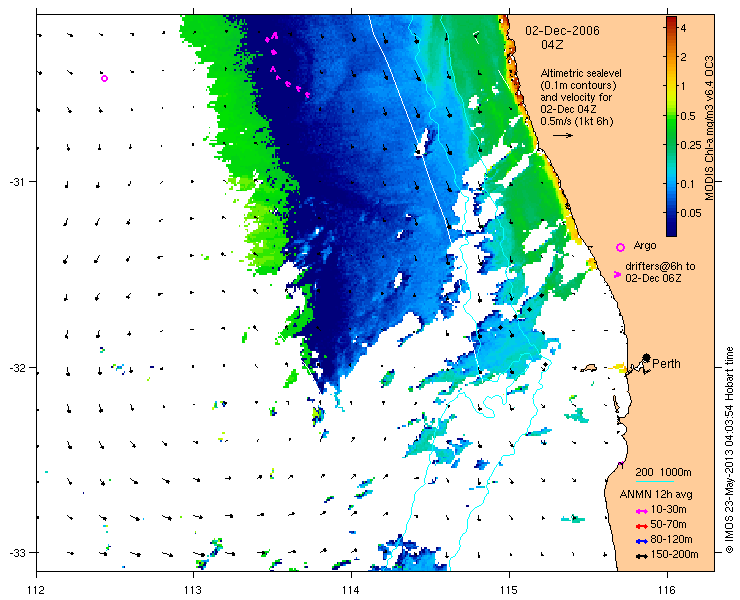Click the 50-70m depth label

[x=668, y=524]
